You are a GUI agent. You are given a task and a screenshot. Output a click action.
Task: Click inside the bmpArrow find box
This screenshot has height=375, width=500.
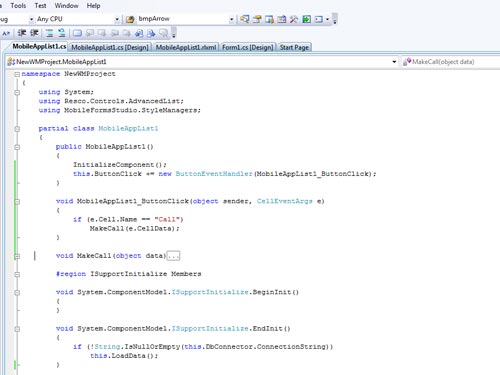182,19
